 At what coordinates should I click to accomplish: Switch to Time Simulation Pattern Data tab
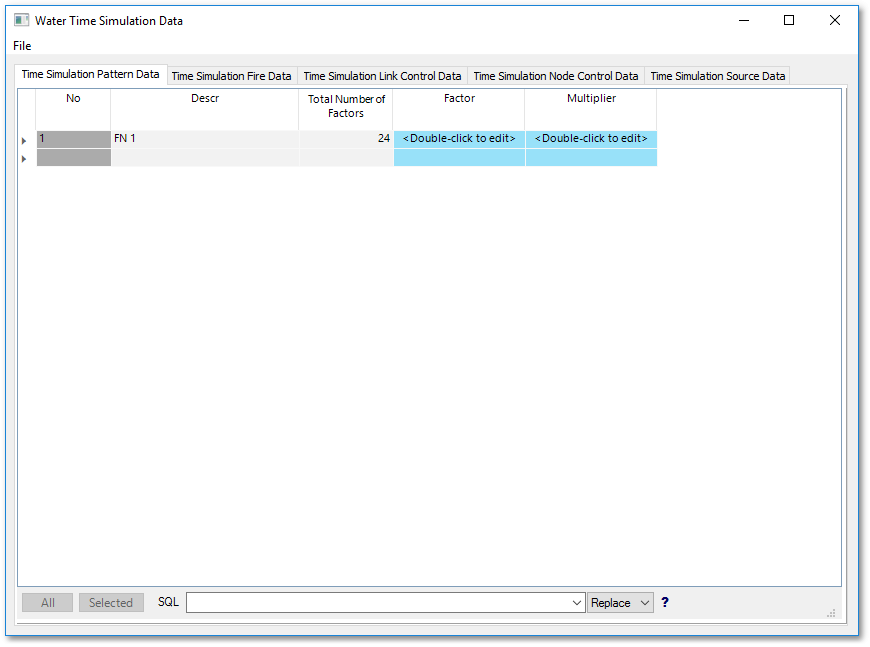[90, 74]
